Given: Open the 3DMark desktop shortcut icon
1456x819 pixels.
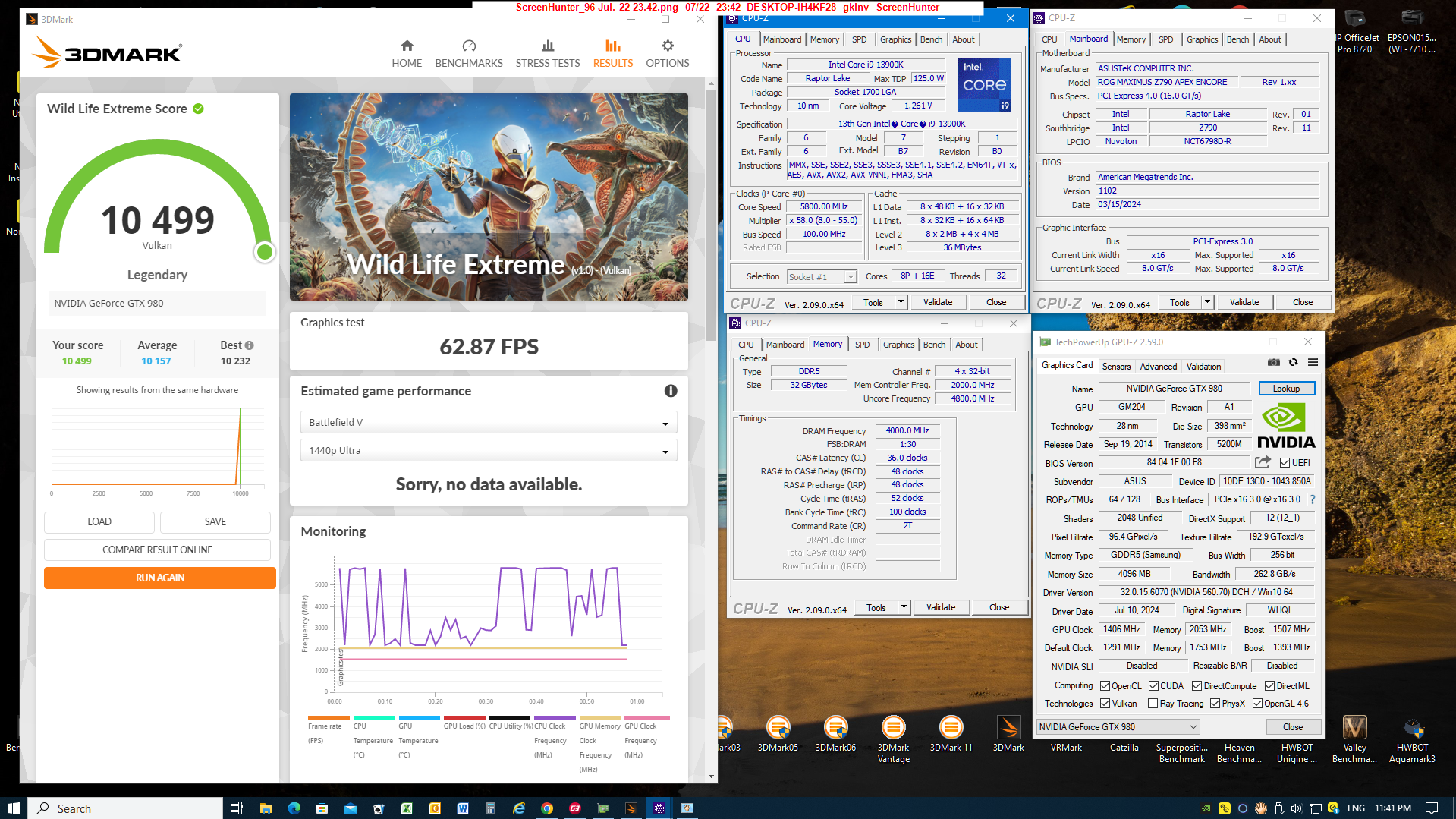Looking at the screenshot, I should pyautogui.click(x=1008, y=735).
